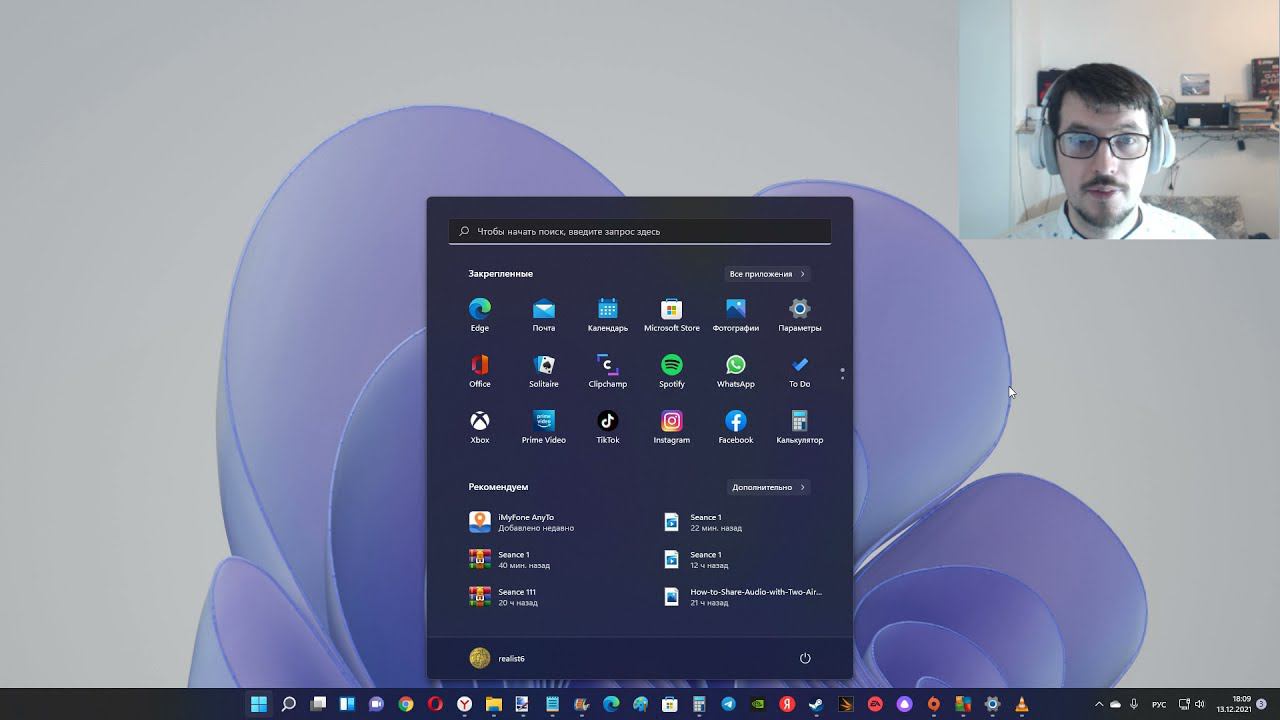
Task: Start the Solitaire game
Action: click(544, 371)
